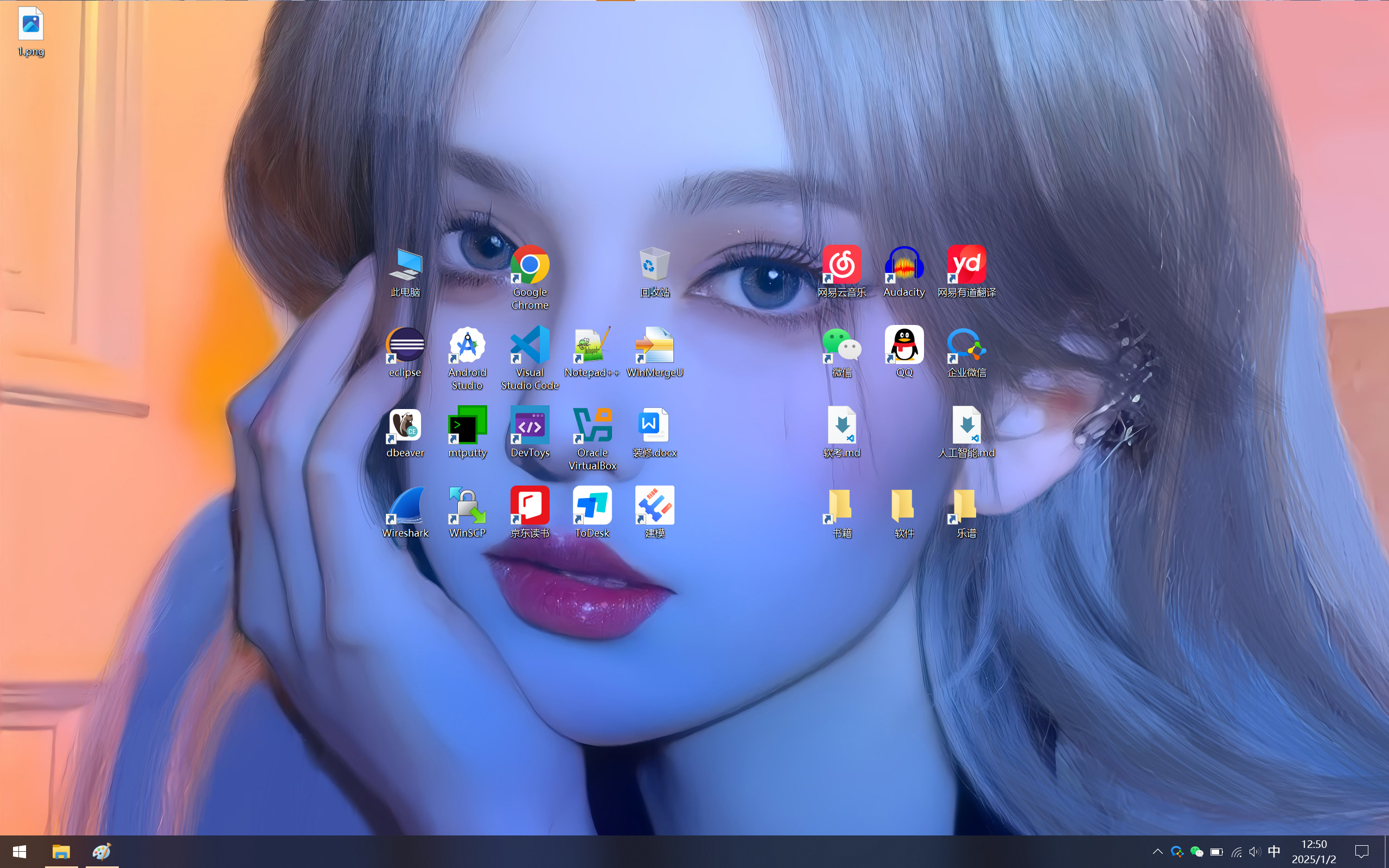The width and height of the screenshot is (1389, 868).
Task: Open WeChat from the system tray
Action: click(1197, 852)
